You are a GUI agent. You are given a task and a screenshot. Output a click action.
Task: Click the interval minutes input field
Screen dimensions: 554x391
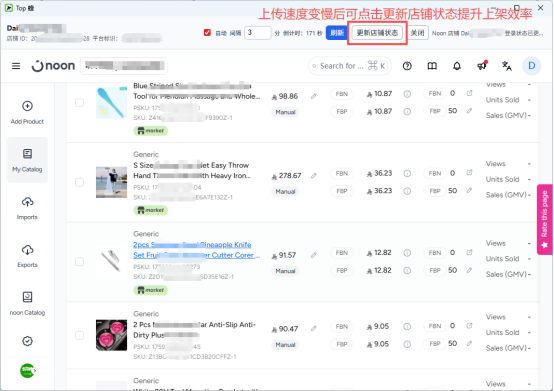point(258,33)
